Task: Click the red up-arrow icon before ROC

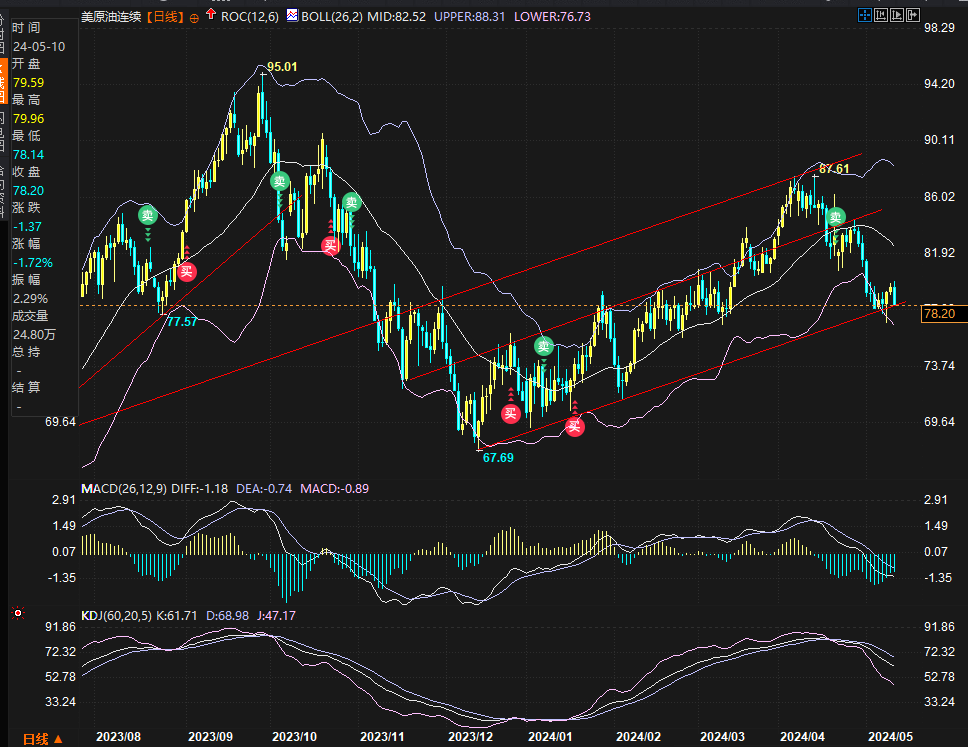Action: pyautogui.click(x=209, y=15)
